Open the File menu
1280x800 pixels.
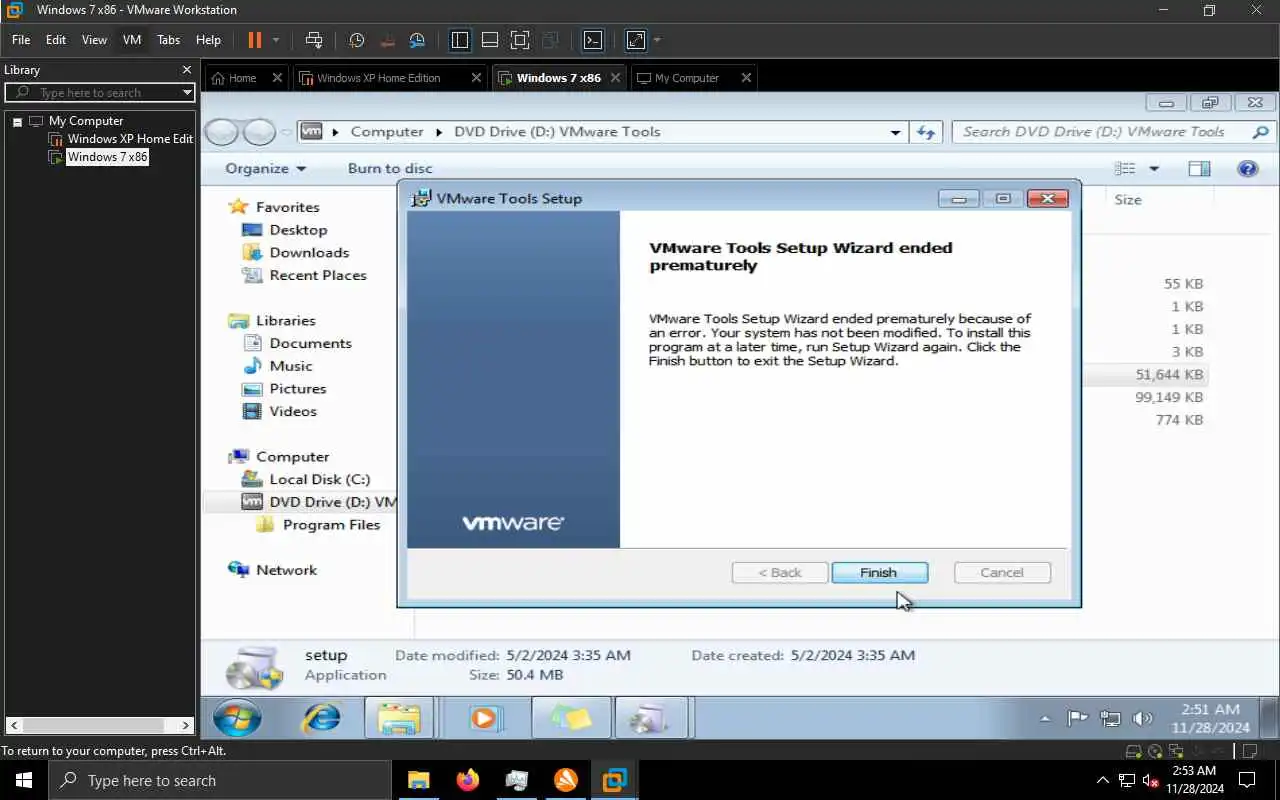21,40
